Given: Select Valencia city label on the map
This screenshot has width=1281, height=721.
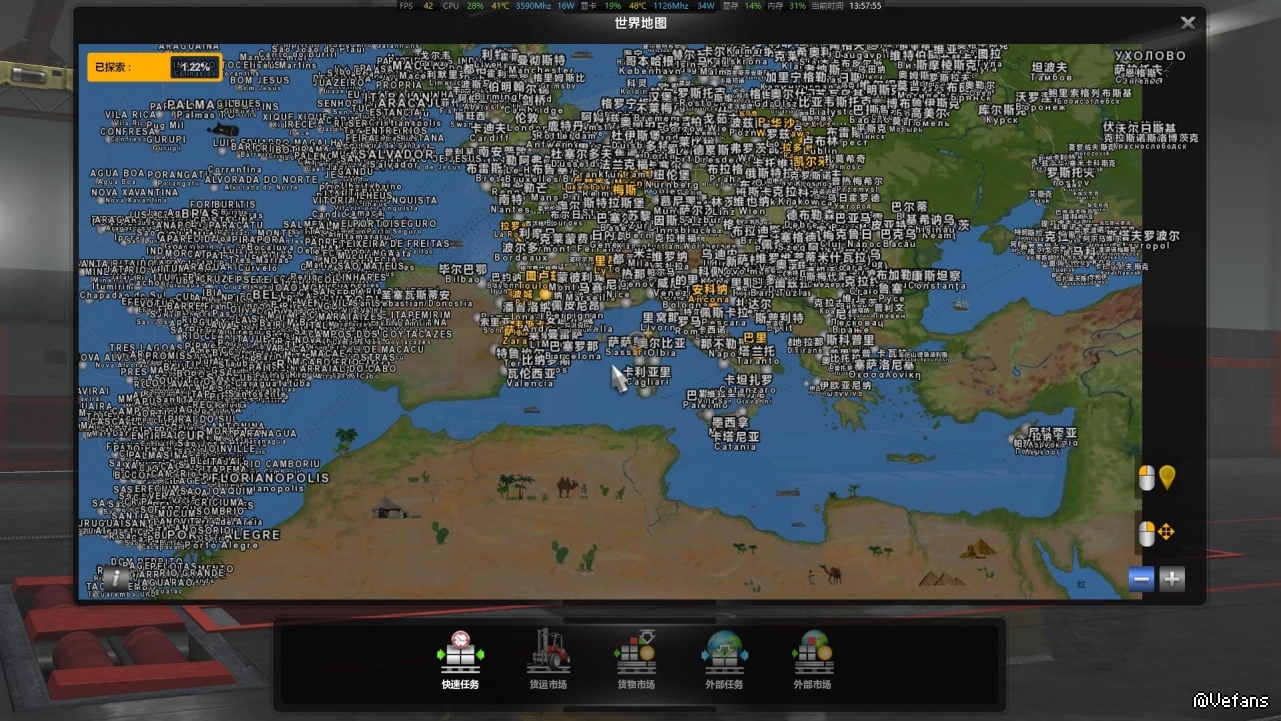Looking at the screenshot, I should tap(530, 382).
